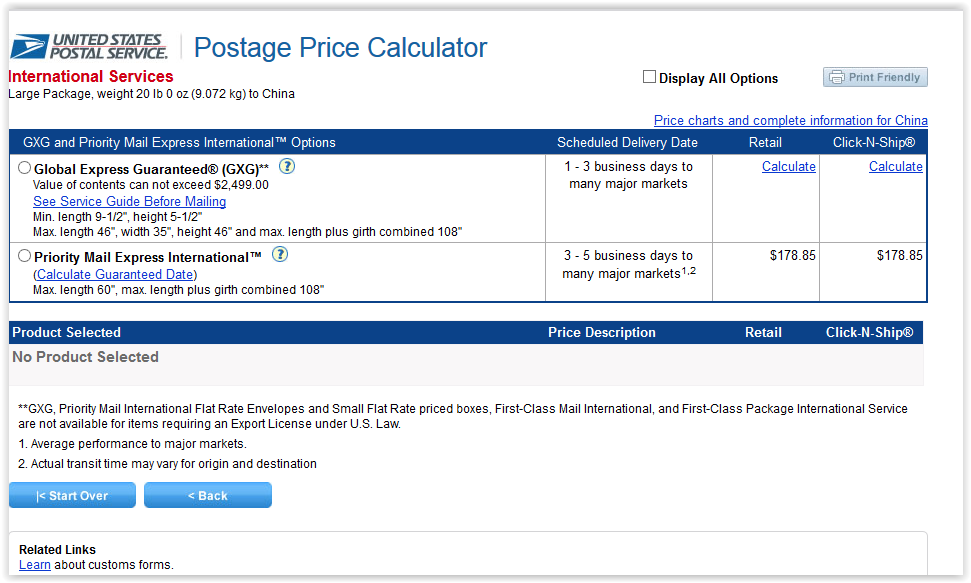Click the help icon beside Global Express Guaranteed
Image resolution: width=971 pixels, height=583 pixels.
(287, 167)
